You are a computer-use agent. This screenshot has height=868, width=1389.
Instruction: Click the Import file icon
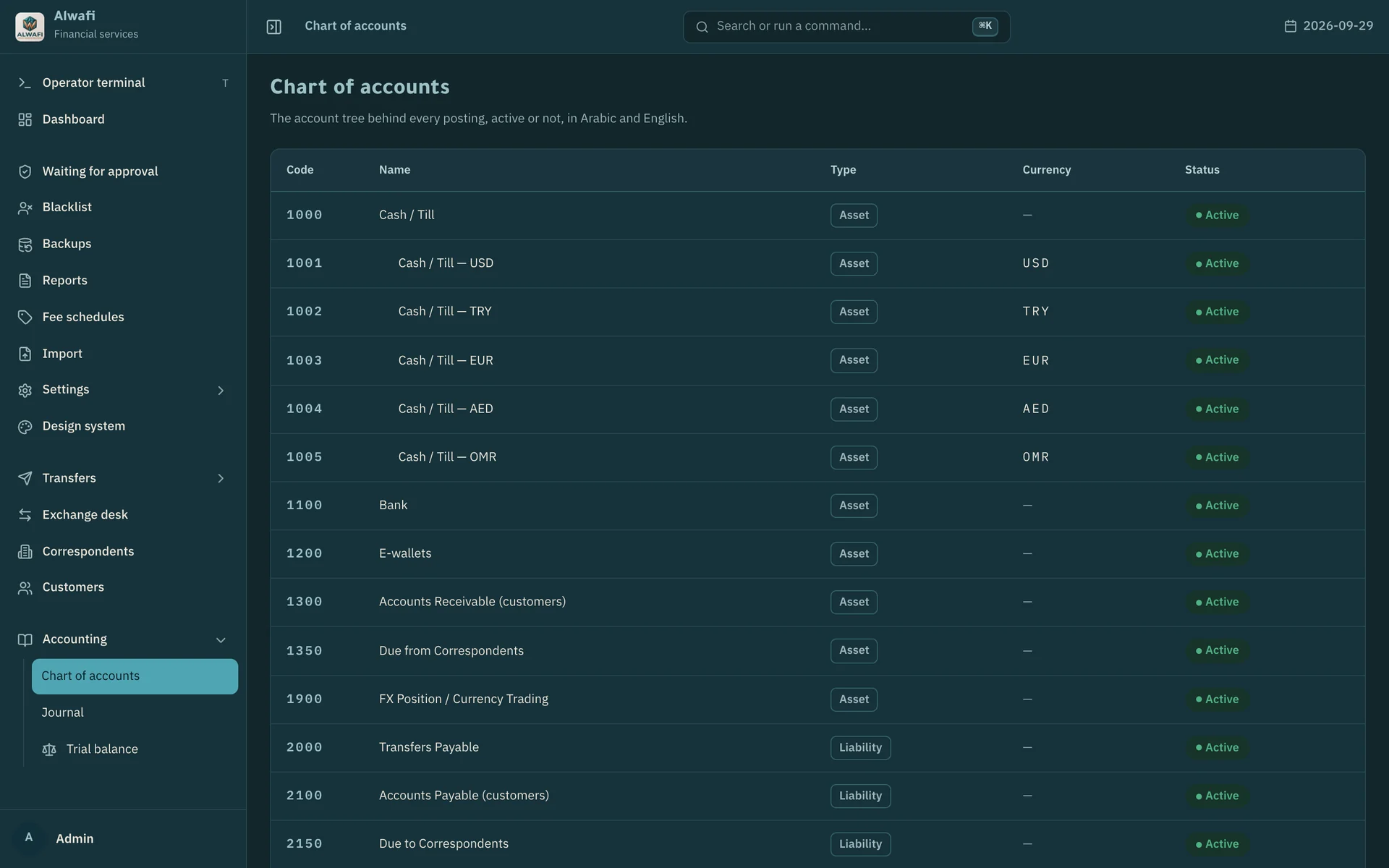coord(25,354)
